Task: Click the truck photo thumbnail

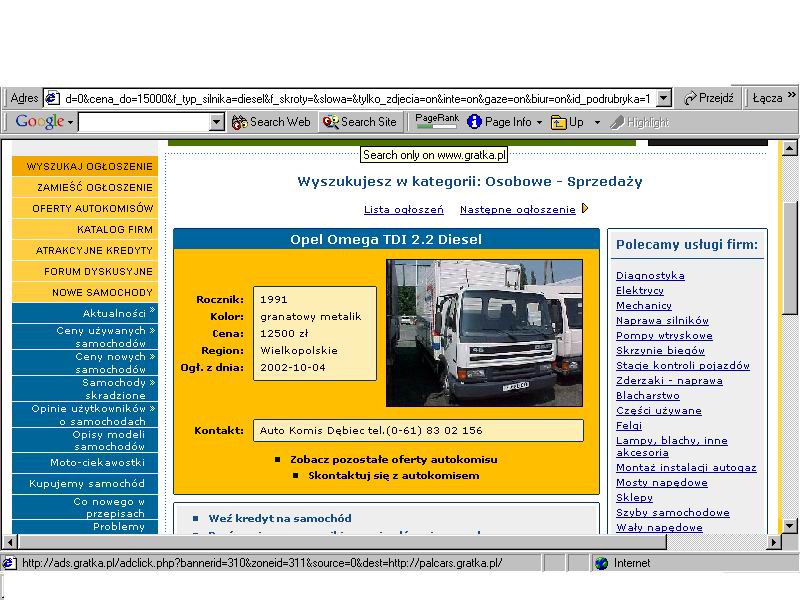Action: coord(484,333)
